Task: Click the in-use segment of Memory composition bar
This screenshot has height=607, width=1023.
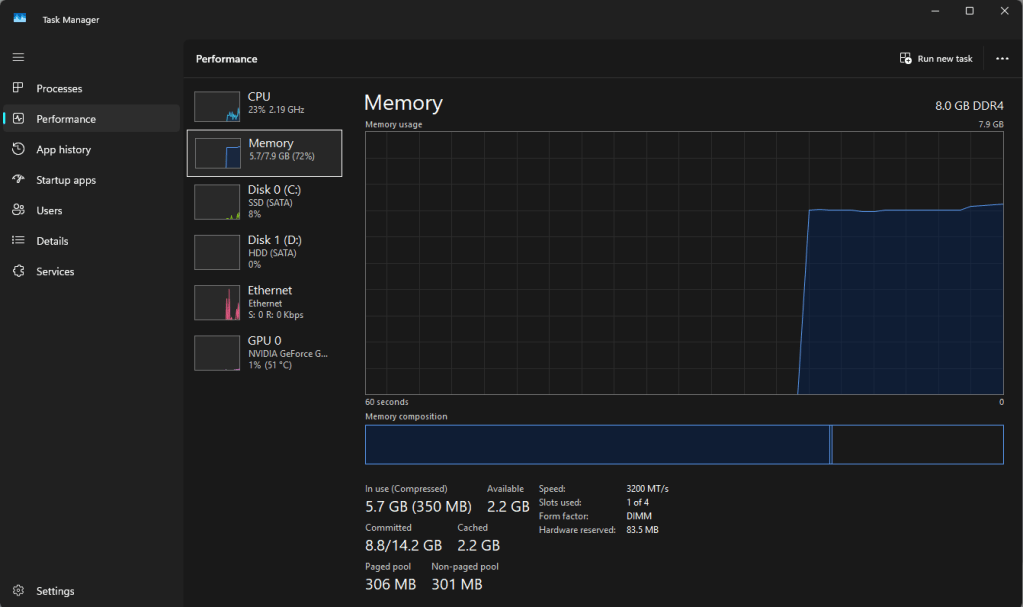Action: click(x=597, y=444)
